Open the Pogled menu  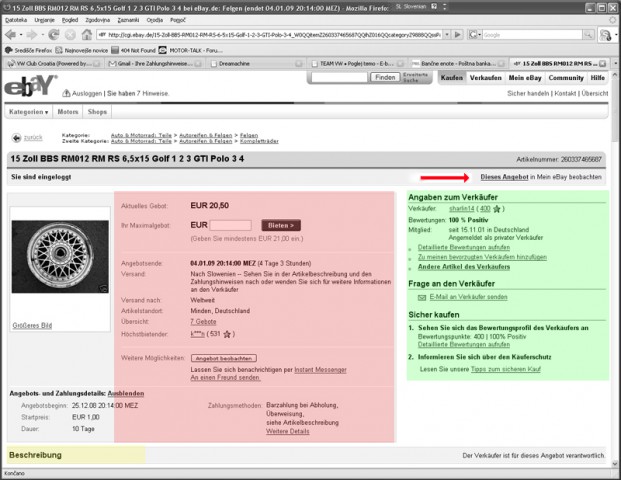(70, 20)
